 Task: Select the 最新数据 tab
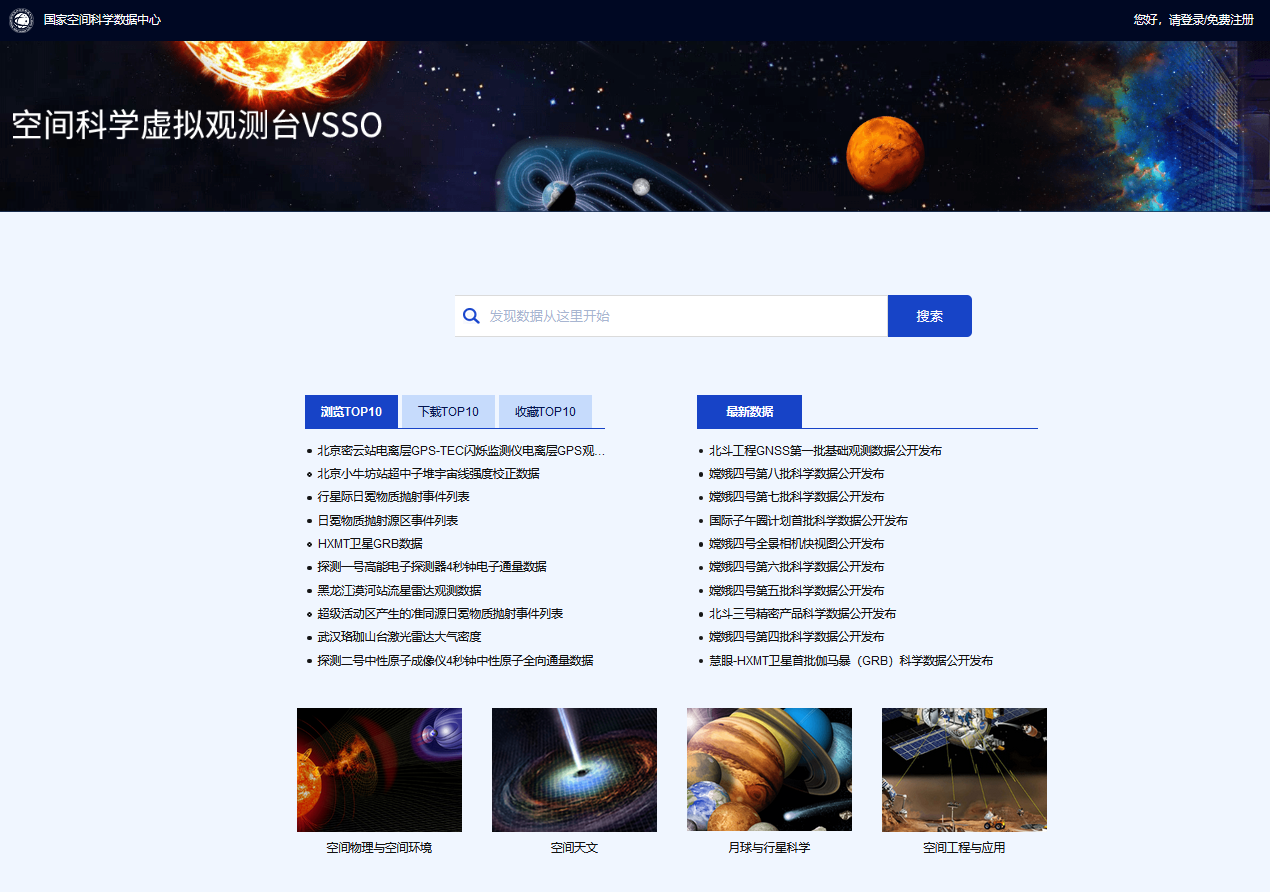749,412
